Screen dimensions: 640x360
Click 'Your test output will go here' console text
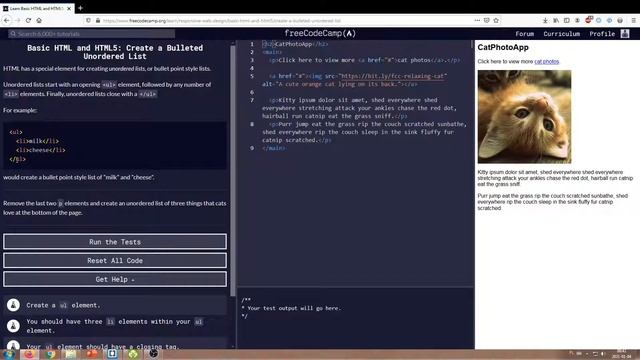tap(294, 308)
